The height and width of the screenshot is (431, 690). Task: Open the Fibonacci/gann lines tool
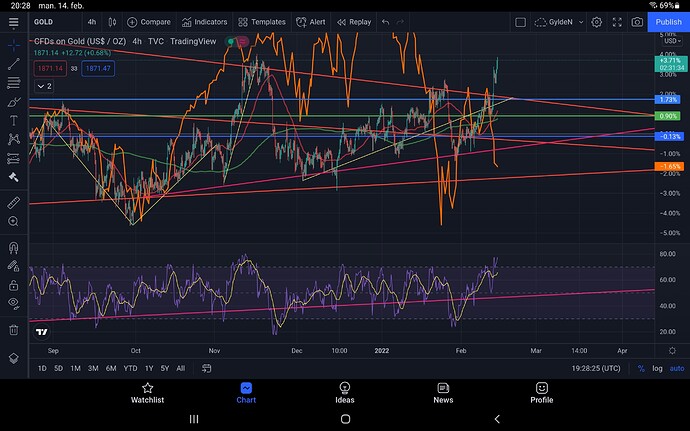click(14, 83)
